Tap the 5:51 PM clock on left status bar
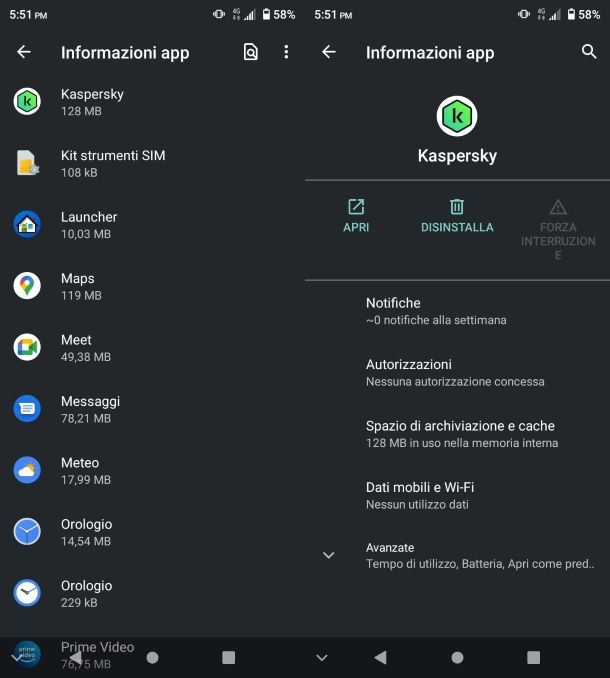This screenshot has width=610, height=678. tap(28, 15)
